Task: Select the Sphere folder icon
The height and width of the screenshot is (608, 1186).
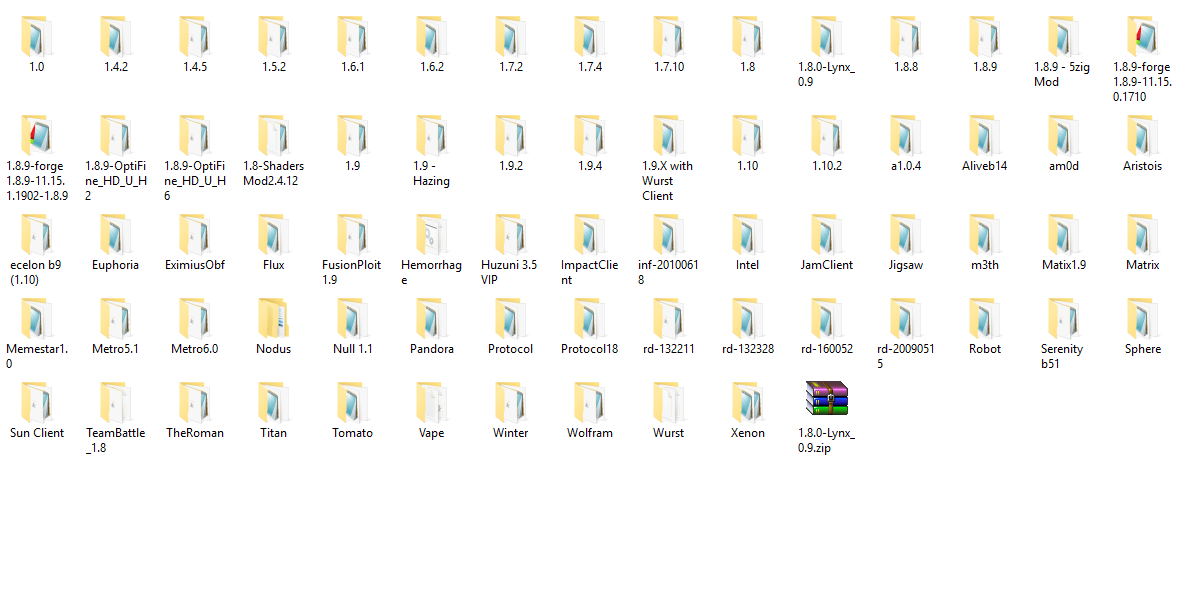Action: [x=1142, y=318]
